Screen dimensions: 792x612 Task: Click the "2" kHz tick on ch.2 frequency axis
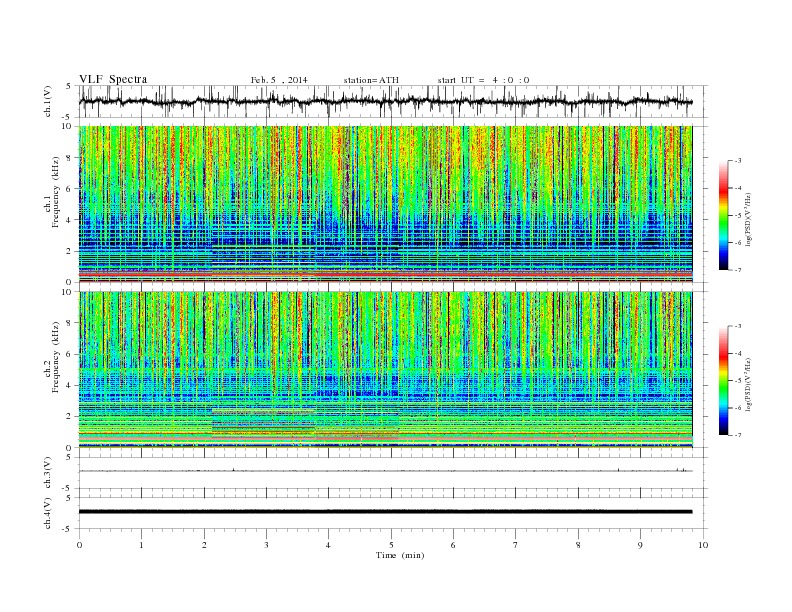tap(69, 417)
